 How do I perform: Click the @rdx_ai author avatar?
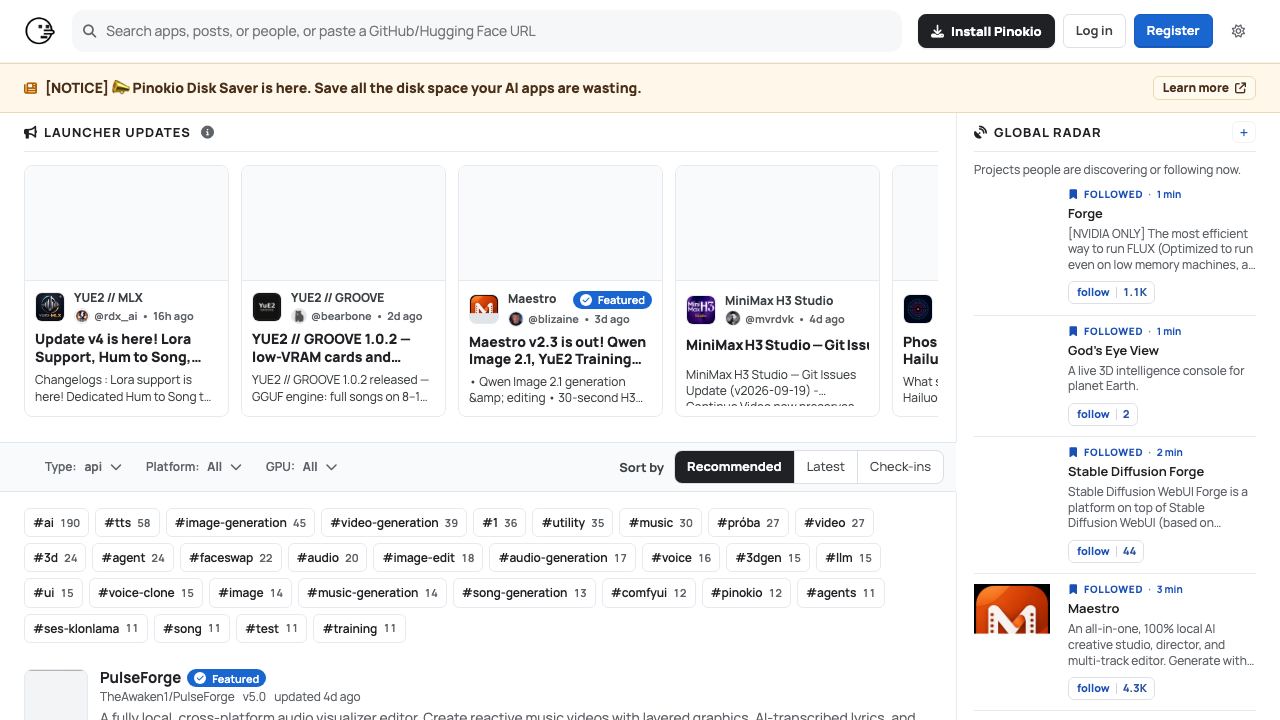(x=82, y=316)
